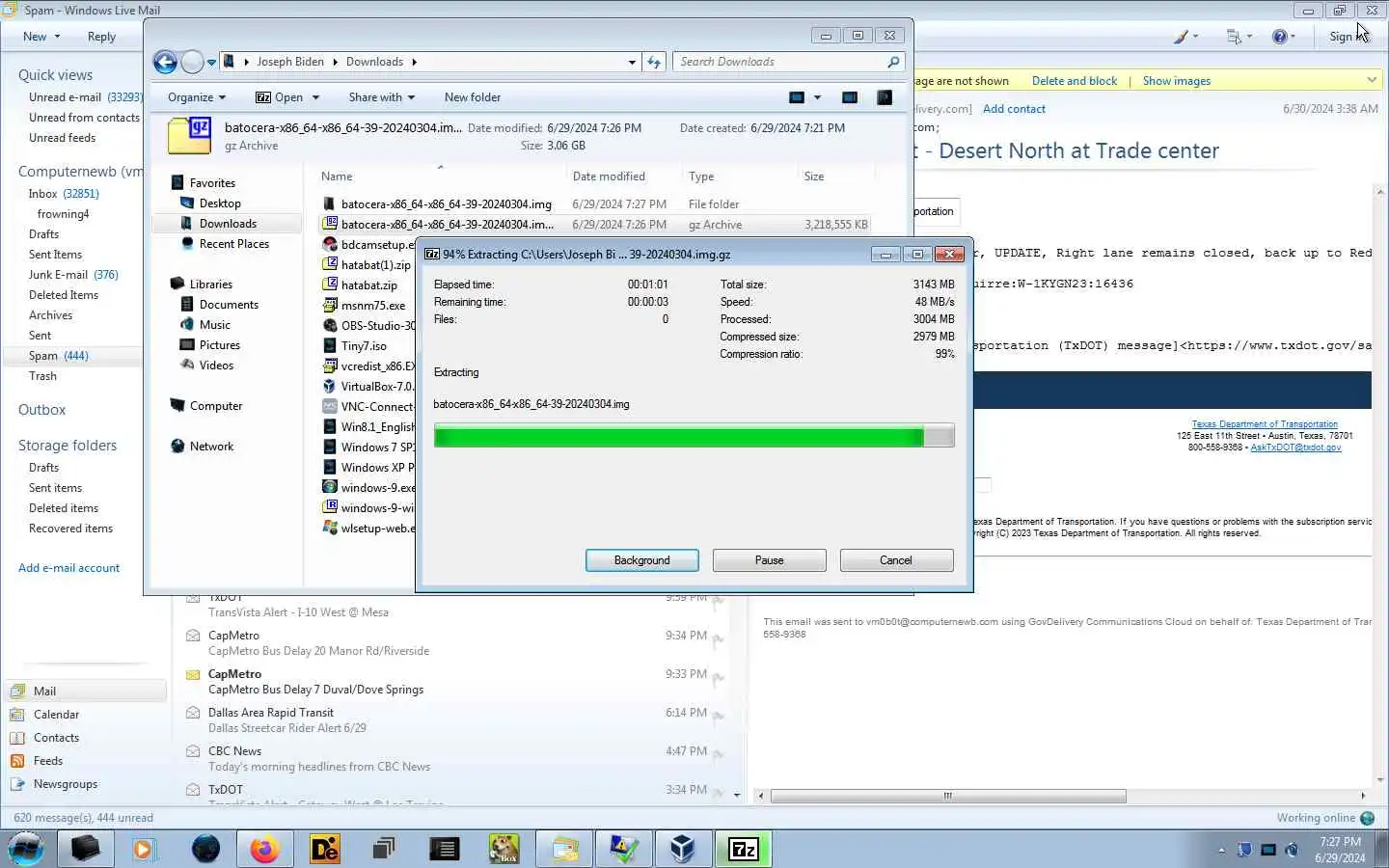Expand the dropdown arrow next to Open
The image size is (1389, 868).
pyautogui.click(x=315, y=97)
